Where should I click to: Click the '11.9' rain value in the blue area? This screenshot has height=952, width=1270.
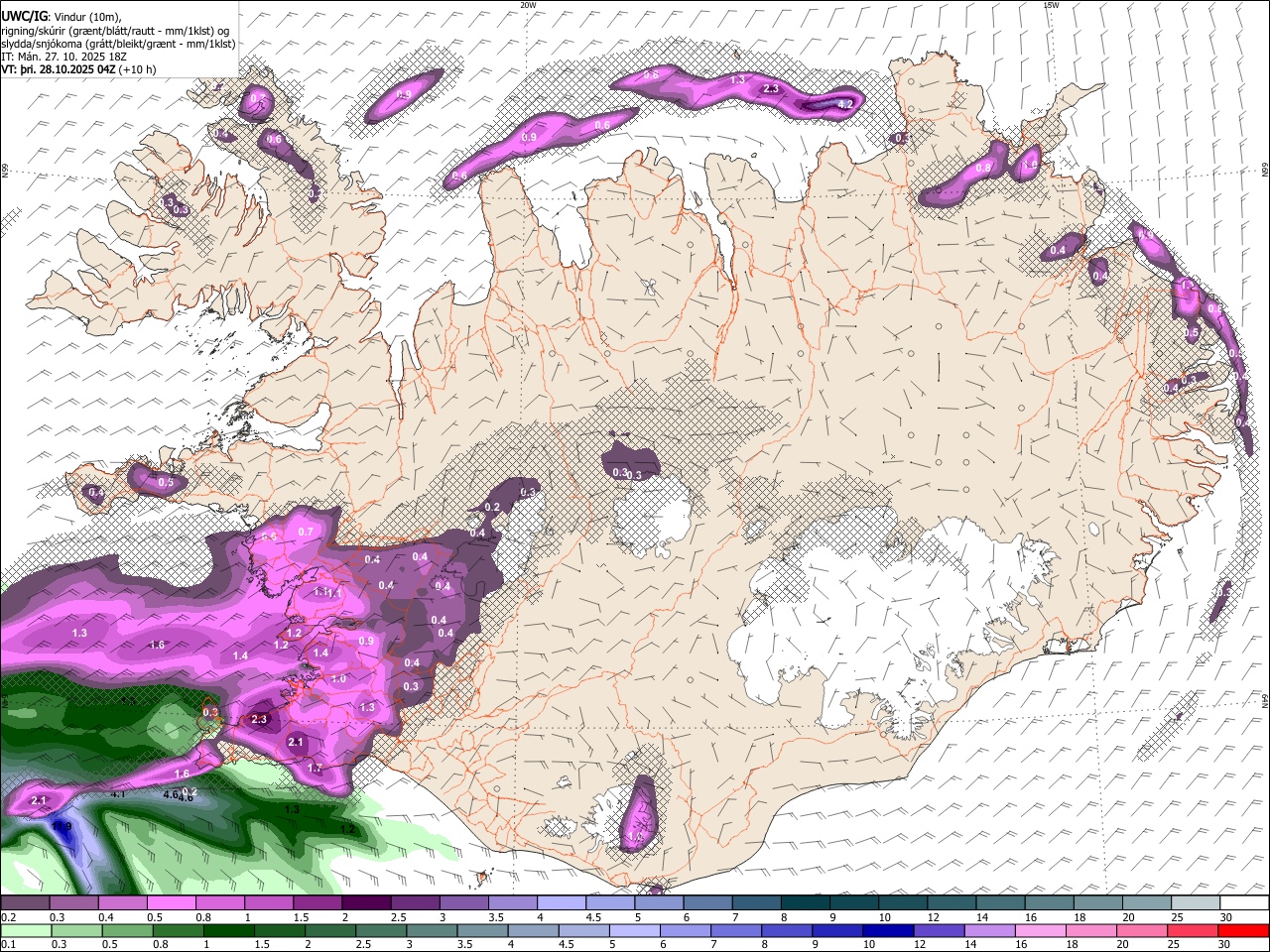(x=63, y=826)
